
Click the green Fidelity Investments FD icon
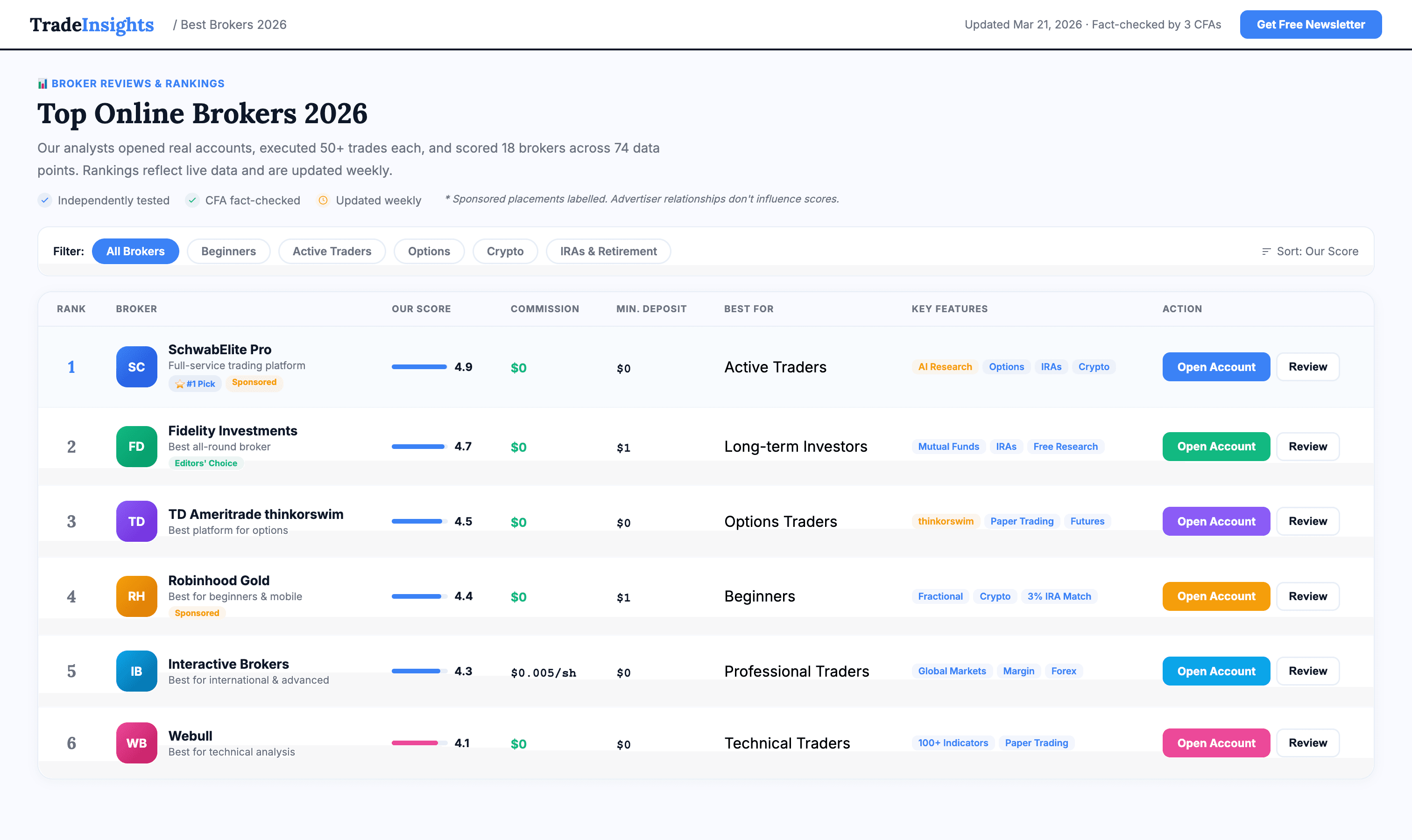(136, 447)
